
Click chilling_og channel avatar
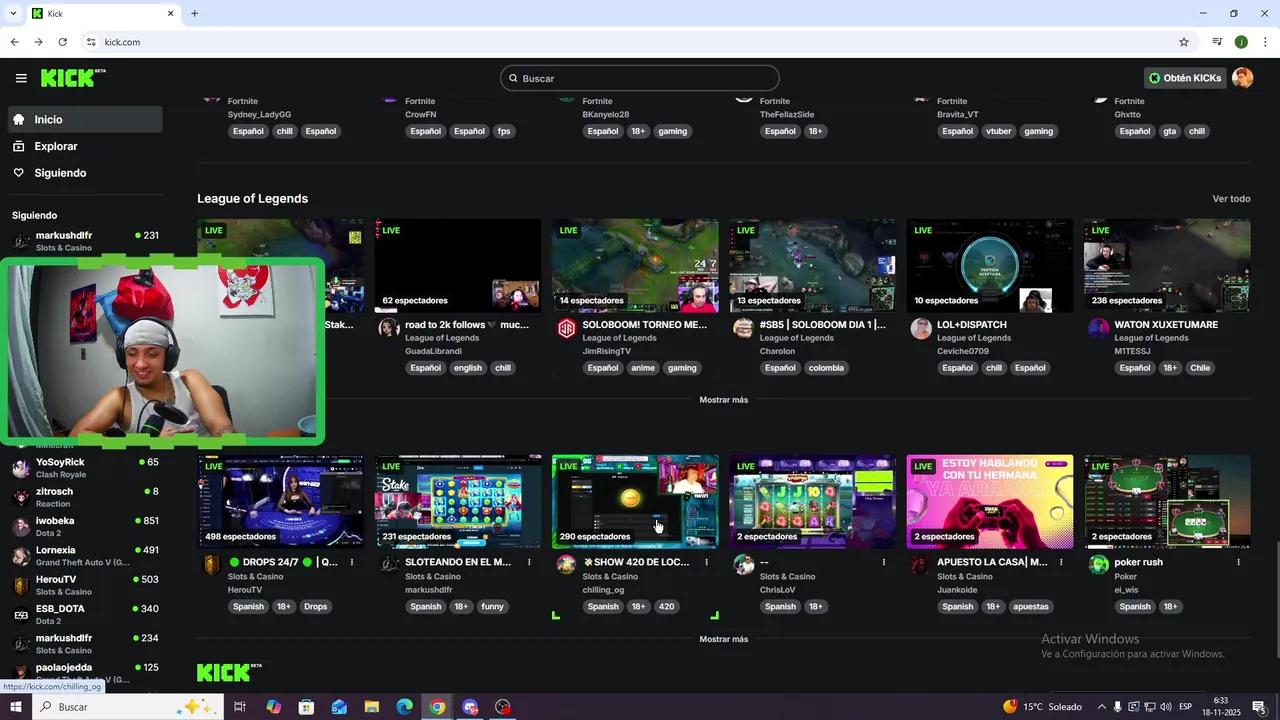click(566, 565)
